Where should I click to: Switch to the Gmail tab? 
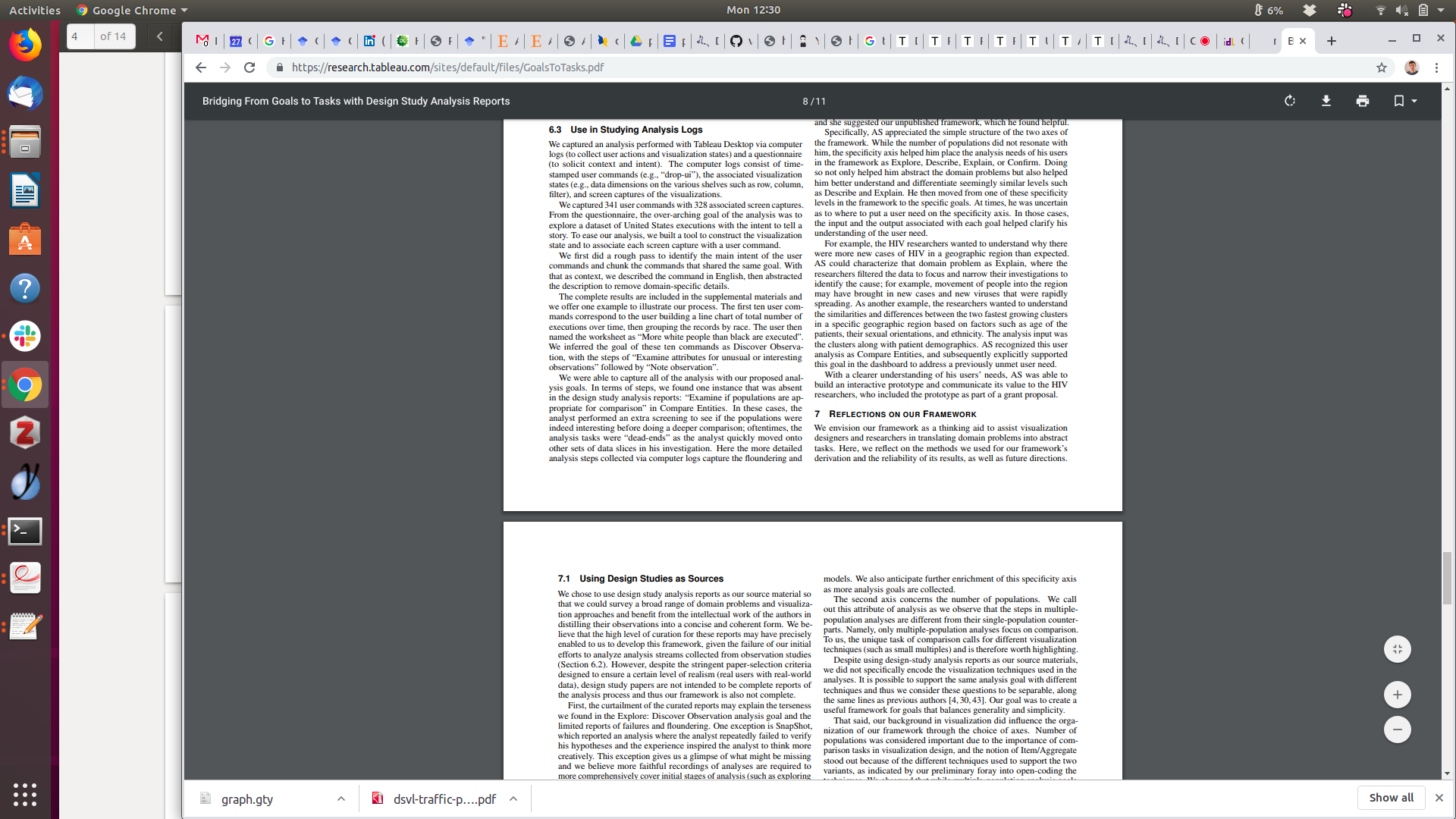coord(202,41)
